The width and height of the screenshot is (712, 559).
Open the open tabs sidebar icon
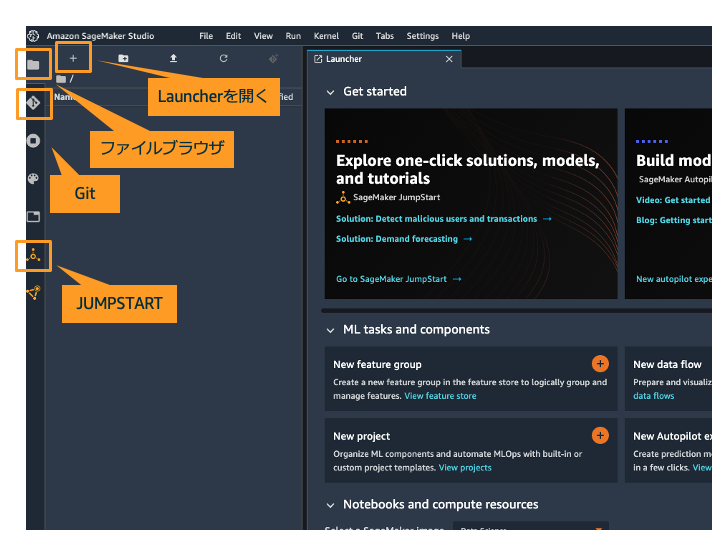pos(33,217)
